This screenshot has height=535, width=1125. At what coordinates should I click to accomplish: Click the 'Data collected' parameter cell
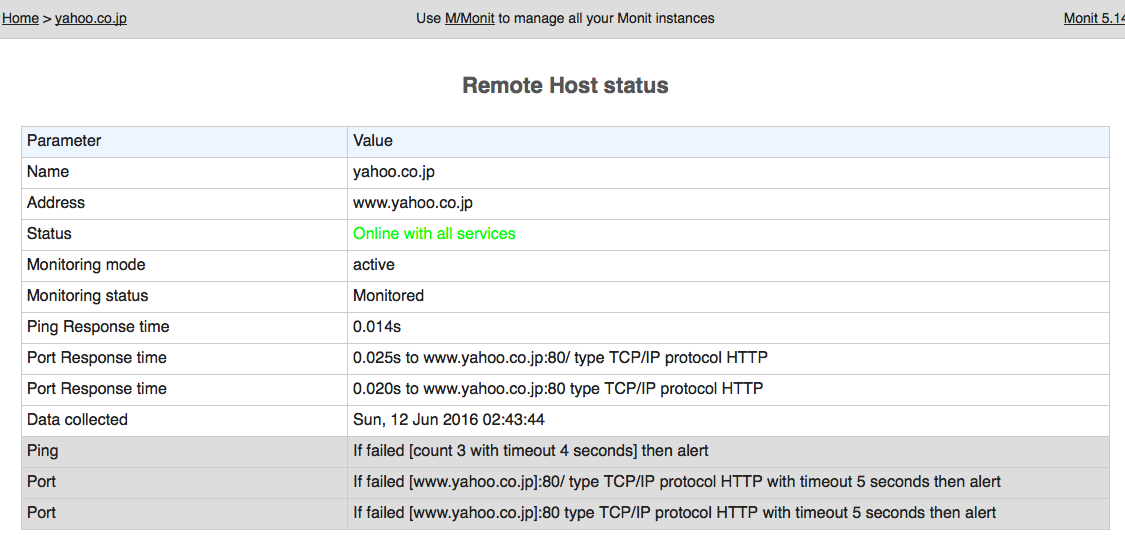(x=184, y=419)
